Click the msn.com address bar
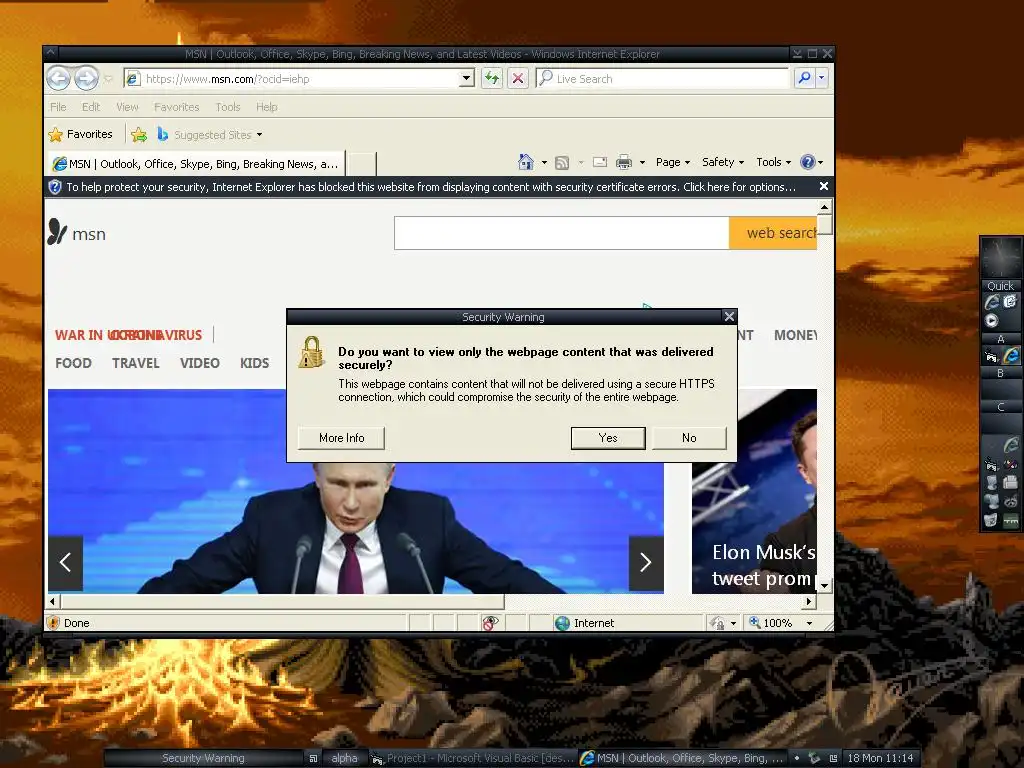Viewport: 1024px width, 768px height. point(300,79)
